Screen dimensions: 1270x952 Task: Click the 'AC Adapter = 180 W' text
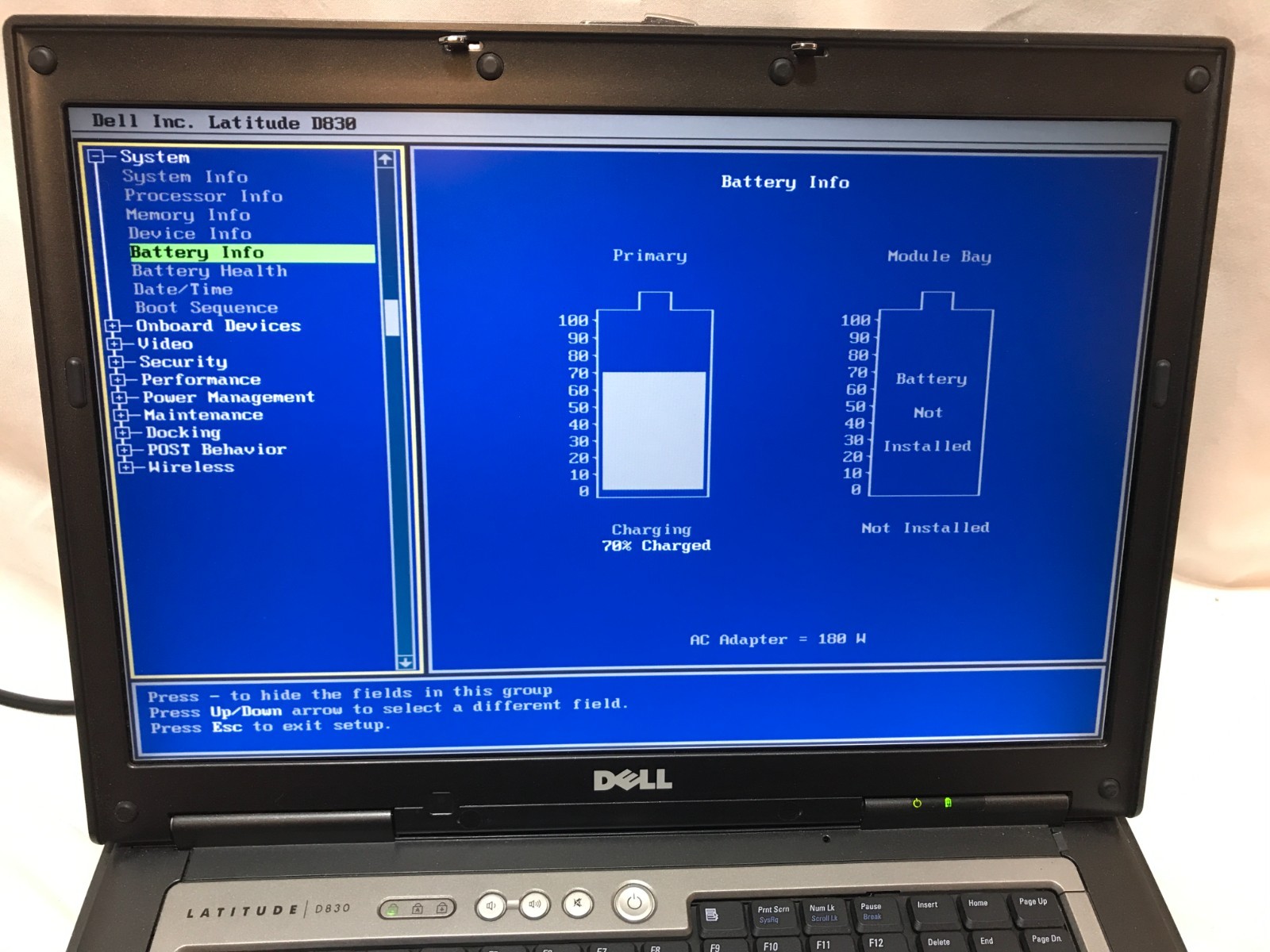(x=778, y=639)
